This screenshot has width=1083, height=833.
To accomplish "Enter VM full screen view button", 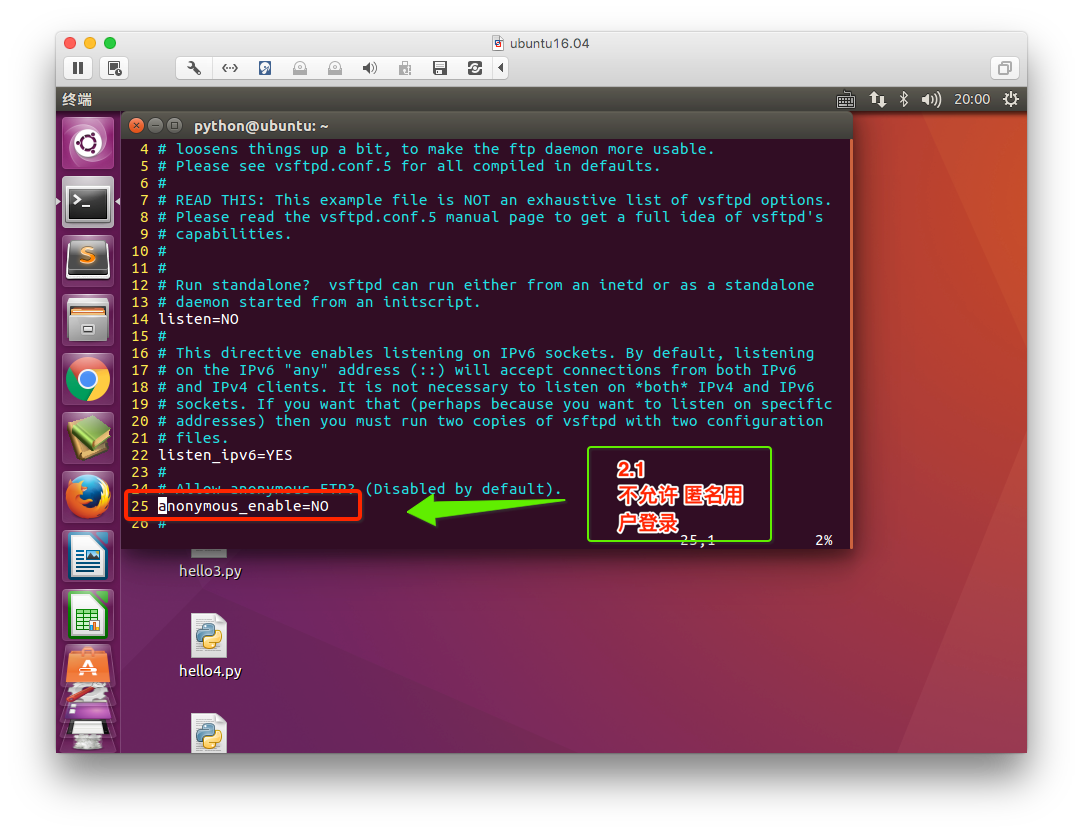I will [1003, 68].
